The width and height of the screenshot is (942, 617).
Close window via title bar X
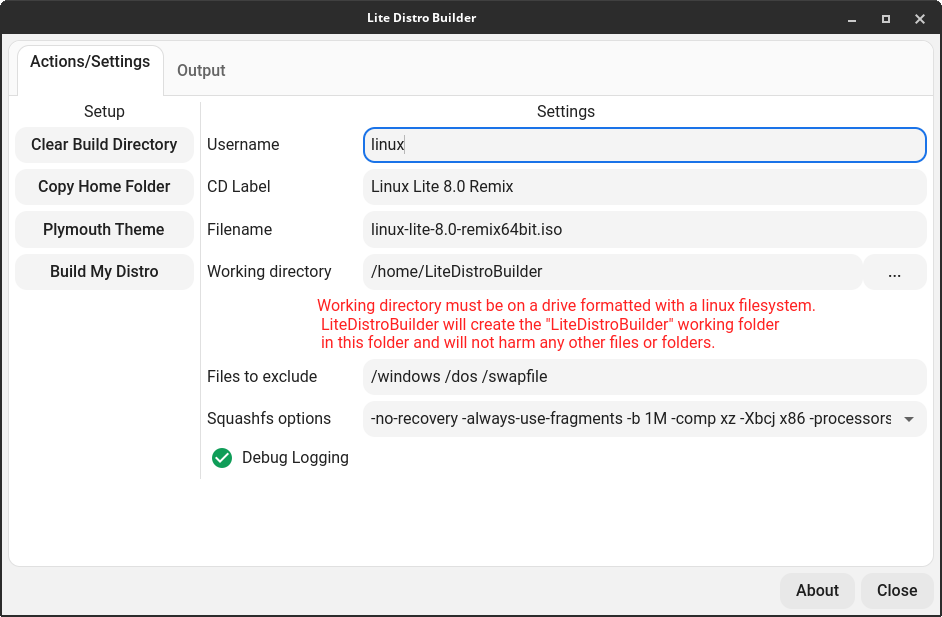(x=920, y=19)
